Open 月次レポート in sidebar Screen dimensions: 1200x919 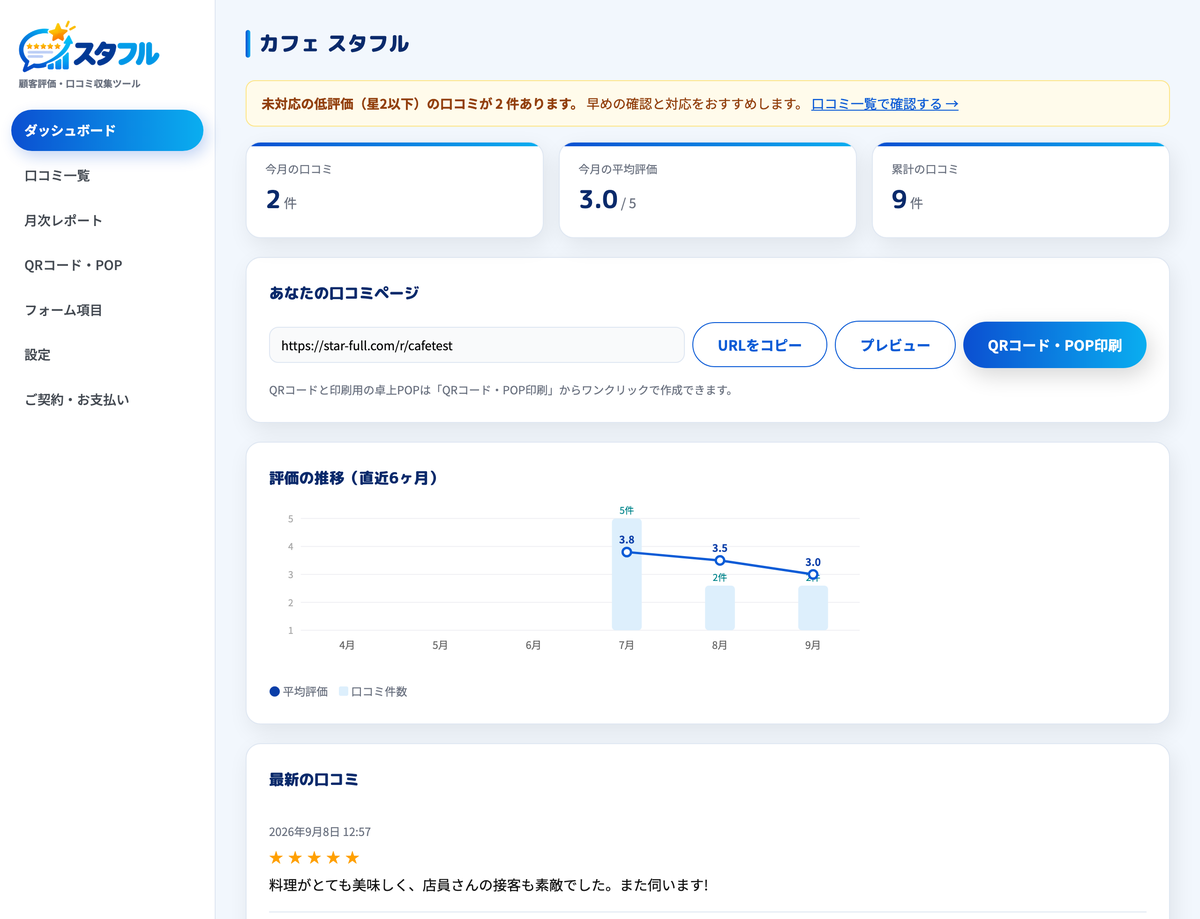107,220
